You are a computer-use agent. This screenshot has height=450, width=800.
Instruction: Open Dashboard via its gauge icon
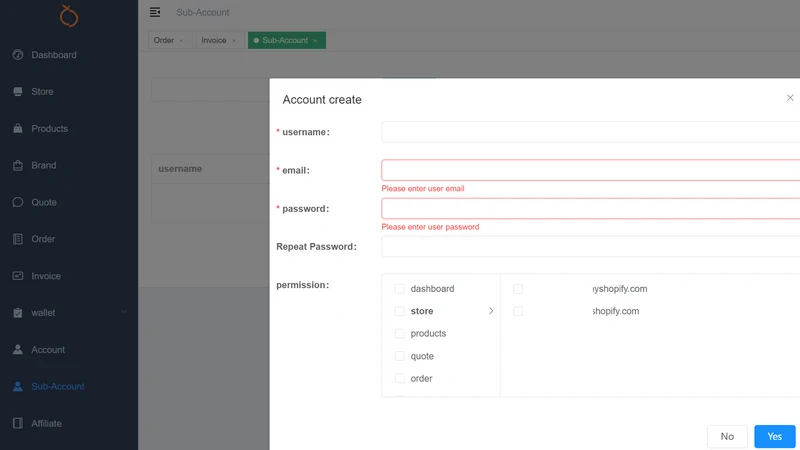[x=18, y=55]
